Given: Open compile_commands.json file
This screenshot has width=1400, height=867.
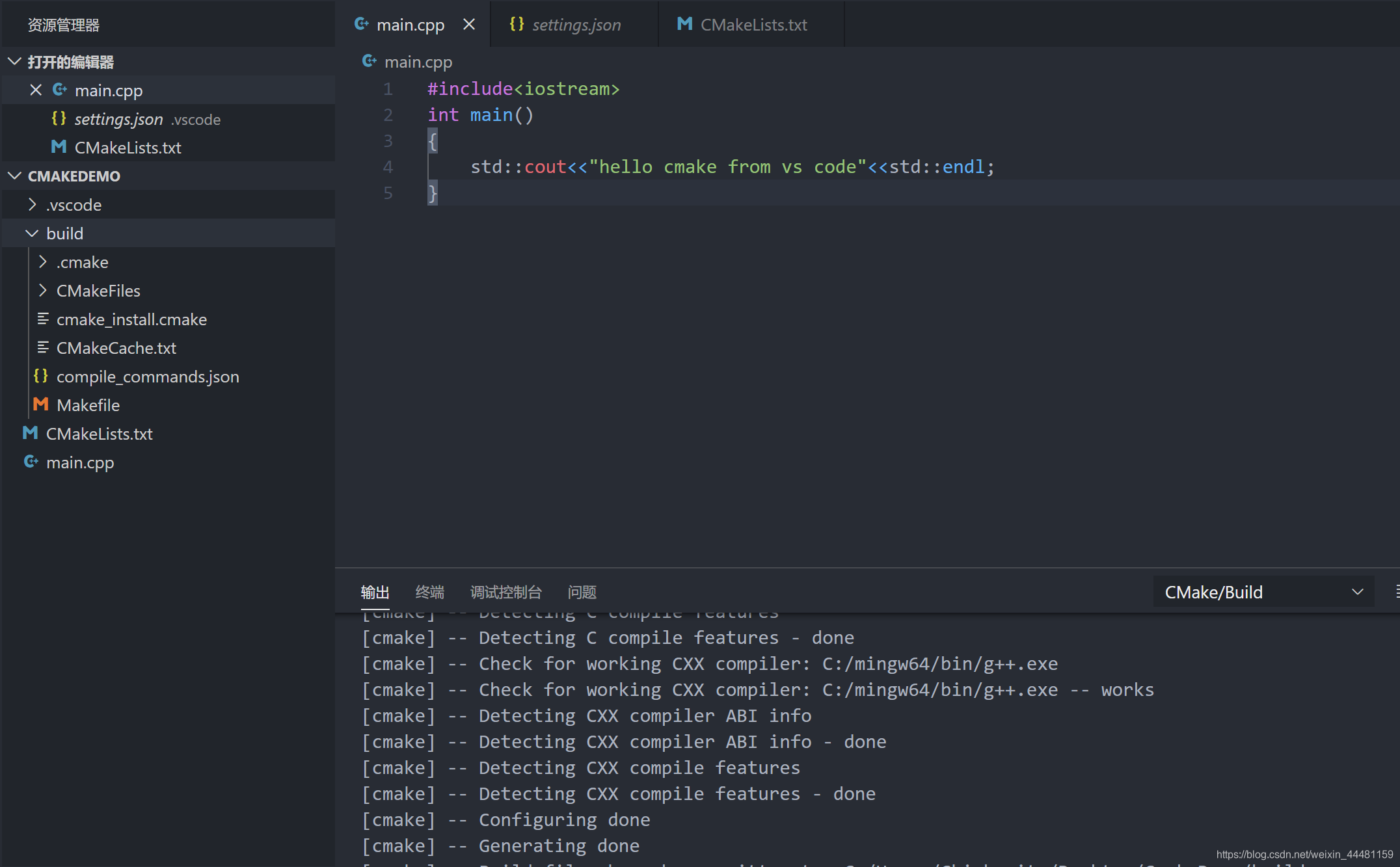Looking at the screenshot, I should [x=168, y=377].
